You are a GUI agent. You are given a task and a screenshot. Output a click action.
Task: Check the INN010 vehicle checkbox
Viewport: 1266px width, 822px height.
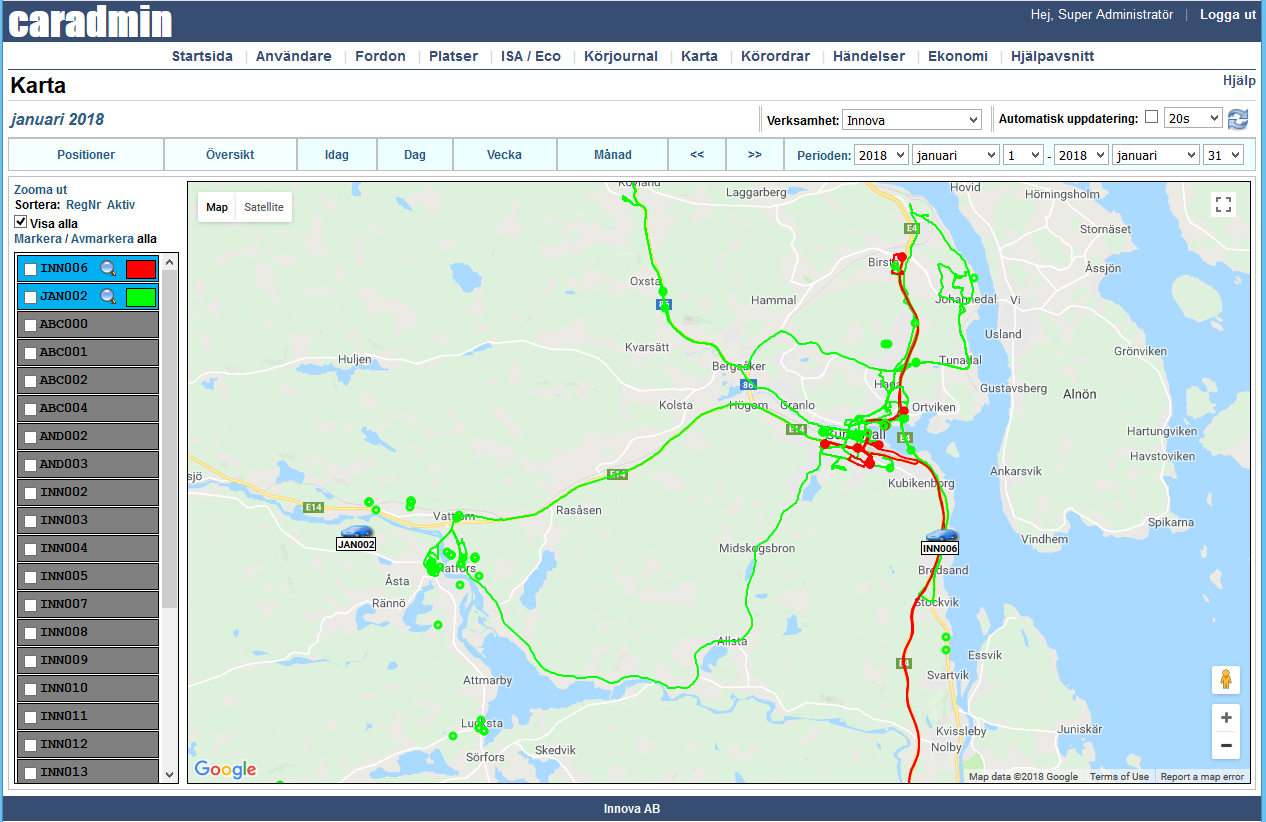coord(30,689)
